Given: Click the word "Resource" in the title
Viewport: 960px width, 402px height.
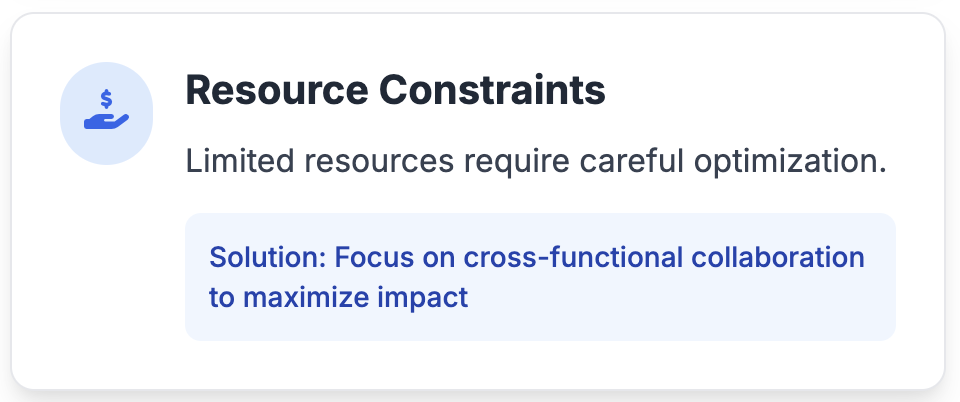Looking at the screenshot, I should [x=277, y=90].
